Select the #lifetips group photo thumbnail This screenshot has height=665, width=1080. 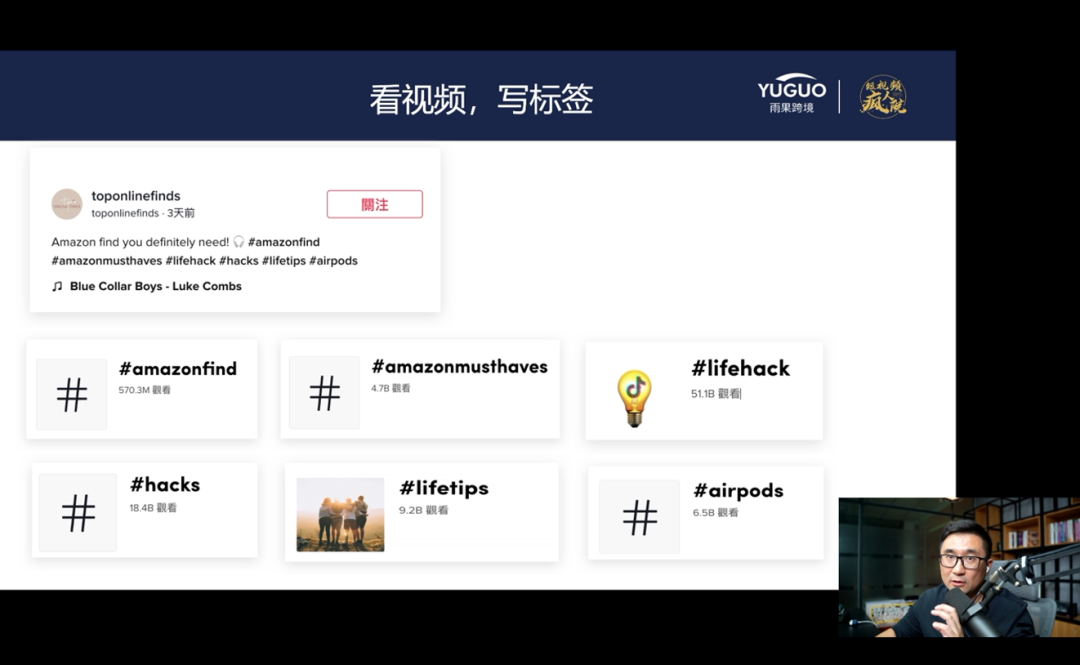point(340,516)
